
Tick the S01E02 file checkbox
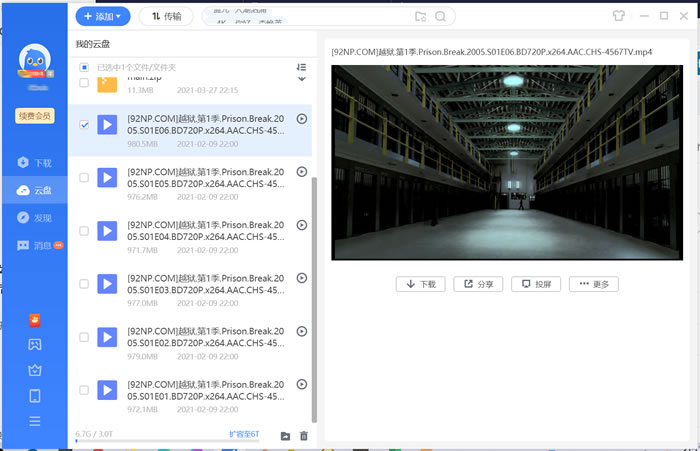pyautogui.click(x=84, y=337)
